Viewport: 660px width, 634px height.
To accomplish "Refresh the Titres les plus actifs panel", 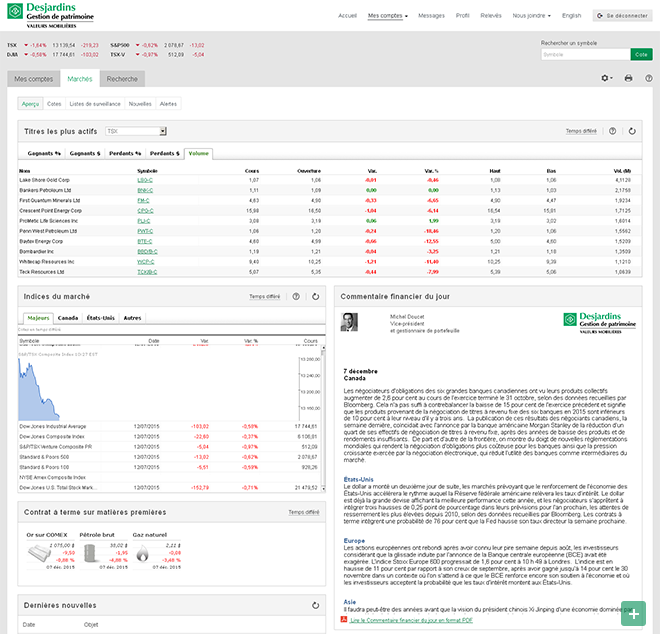I will click(632, 131).
